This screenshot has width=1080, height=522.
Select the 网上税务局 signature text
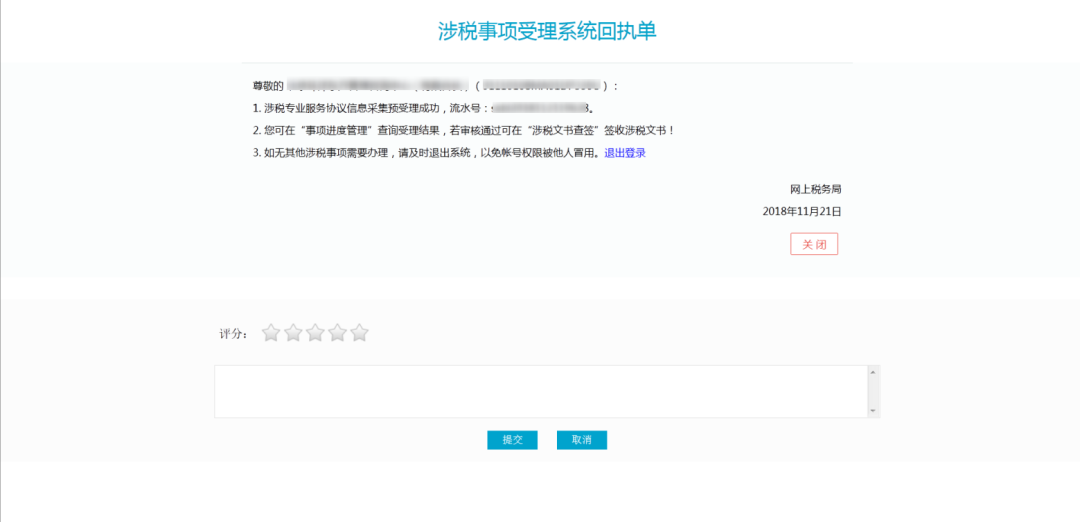pyautogui.click(x=816, y=189)
